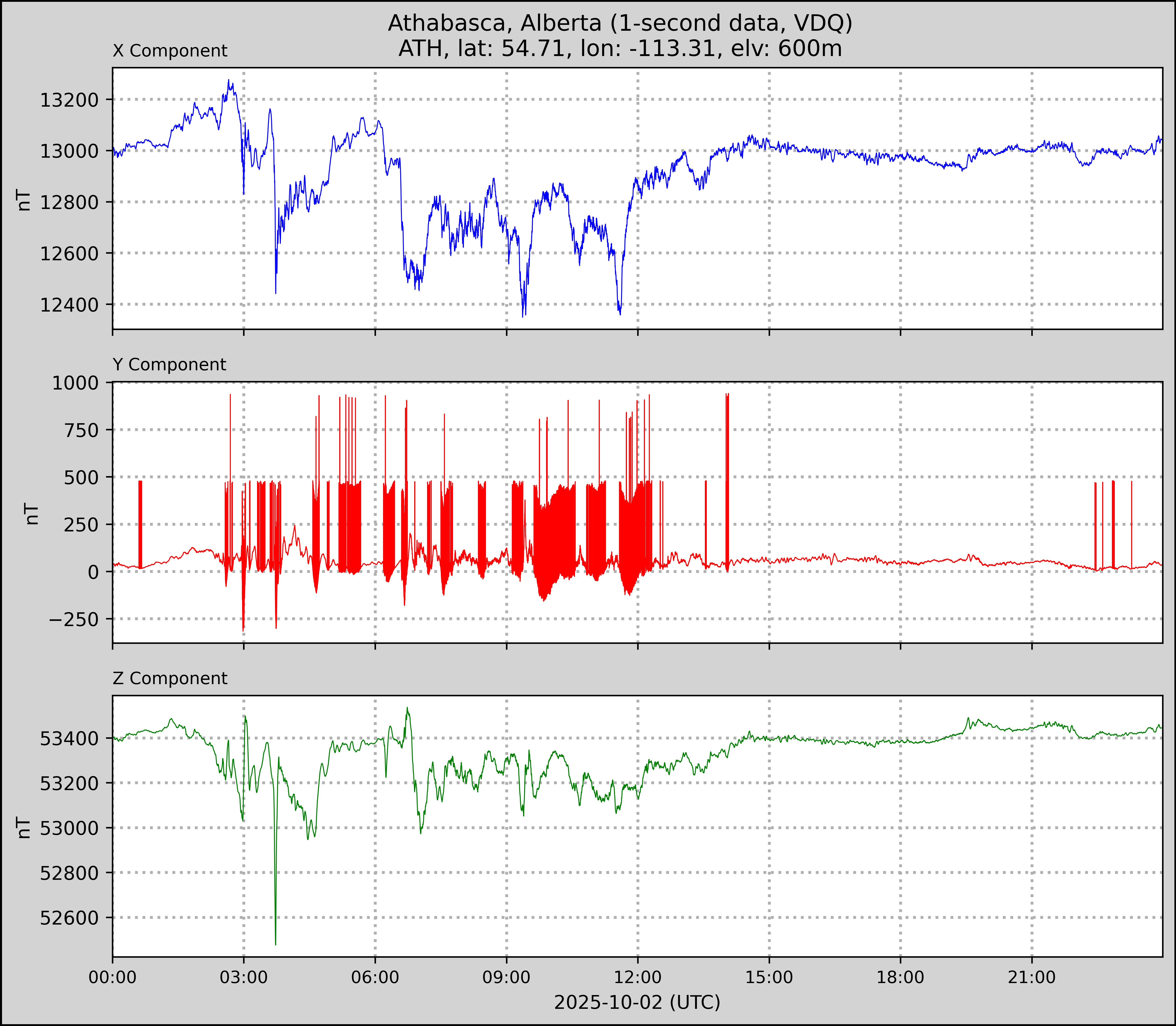Click the X Component panel label
Screen dimensions: 1176x1026
tap(170, 51)
